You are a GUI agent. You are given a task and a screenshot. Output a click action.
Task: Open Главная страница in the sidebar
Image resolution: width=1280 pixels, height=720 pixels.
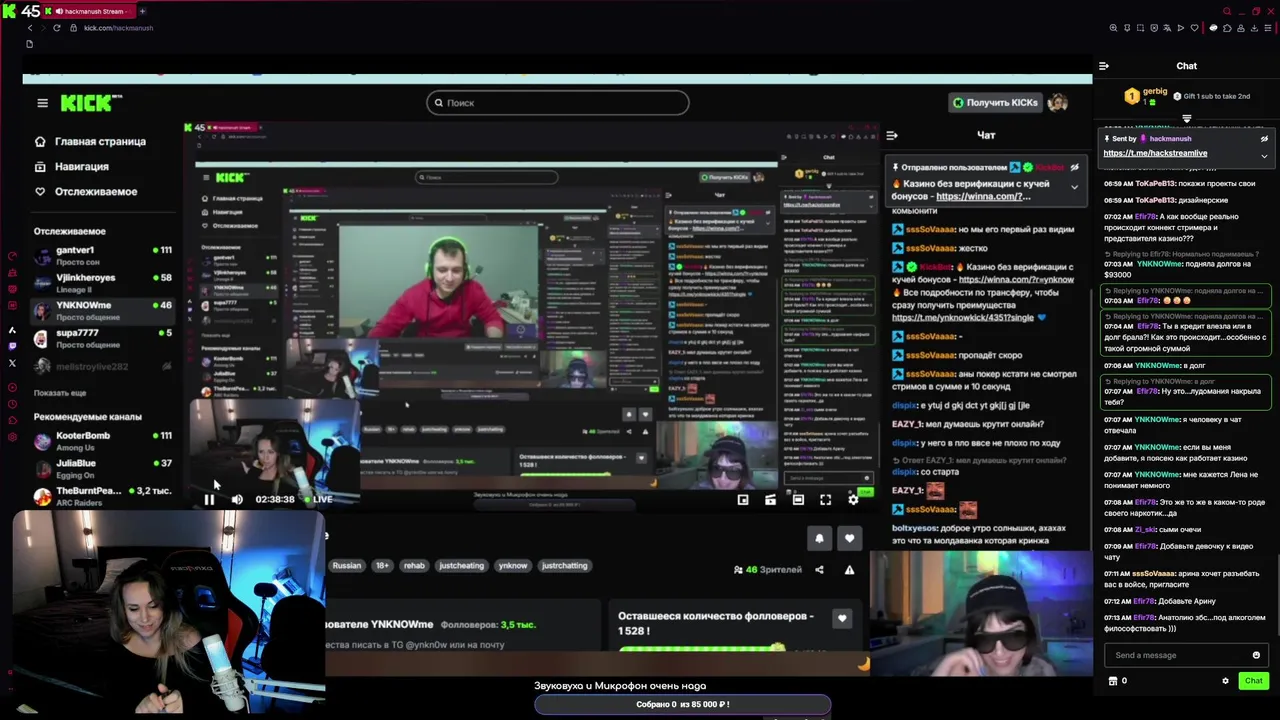tap(100, 142)
